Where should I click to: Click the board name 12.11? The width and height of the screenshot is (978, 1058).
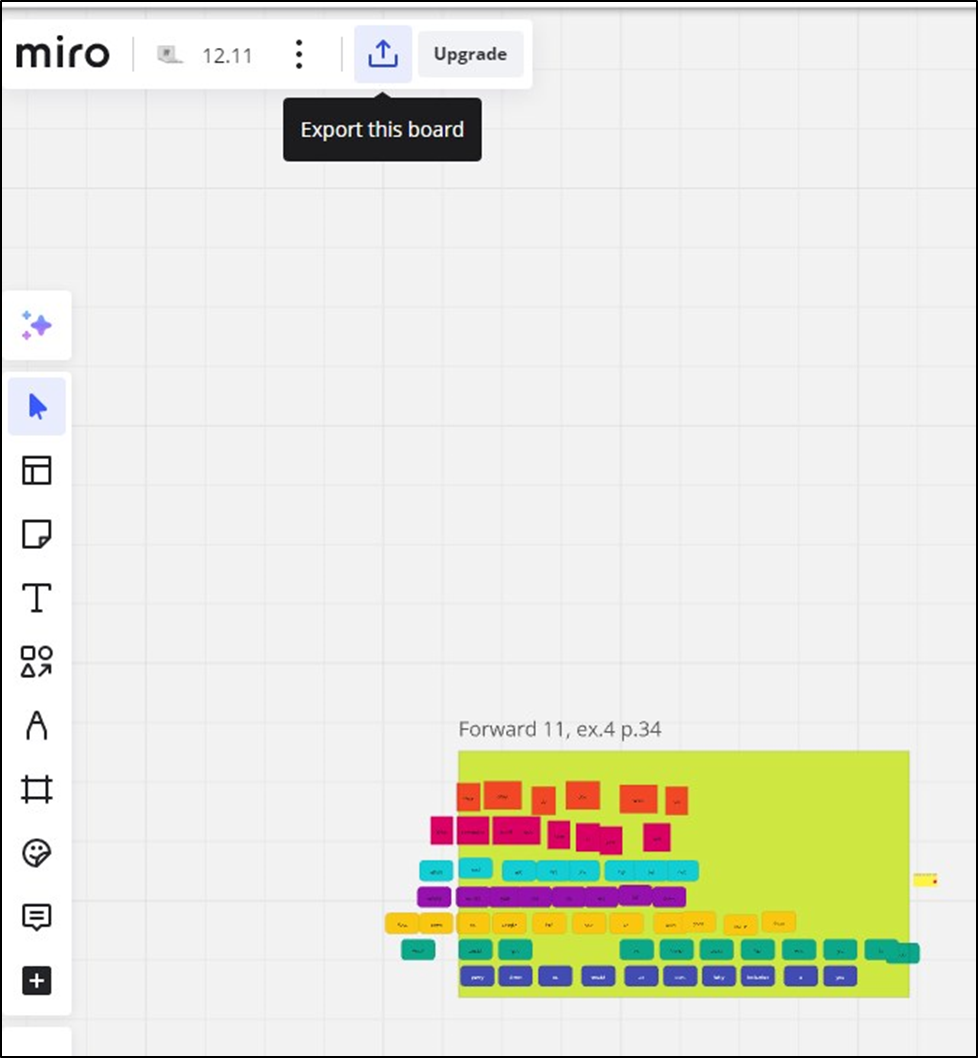point(227,55)
